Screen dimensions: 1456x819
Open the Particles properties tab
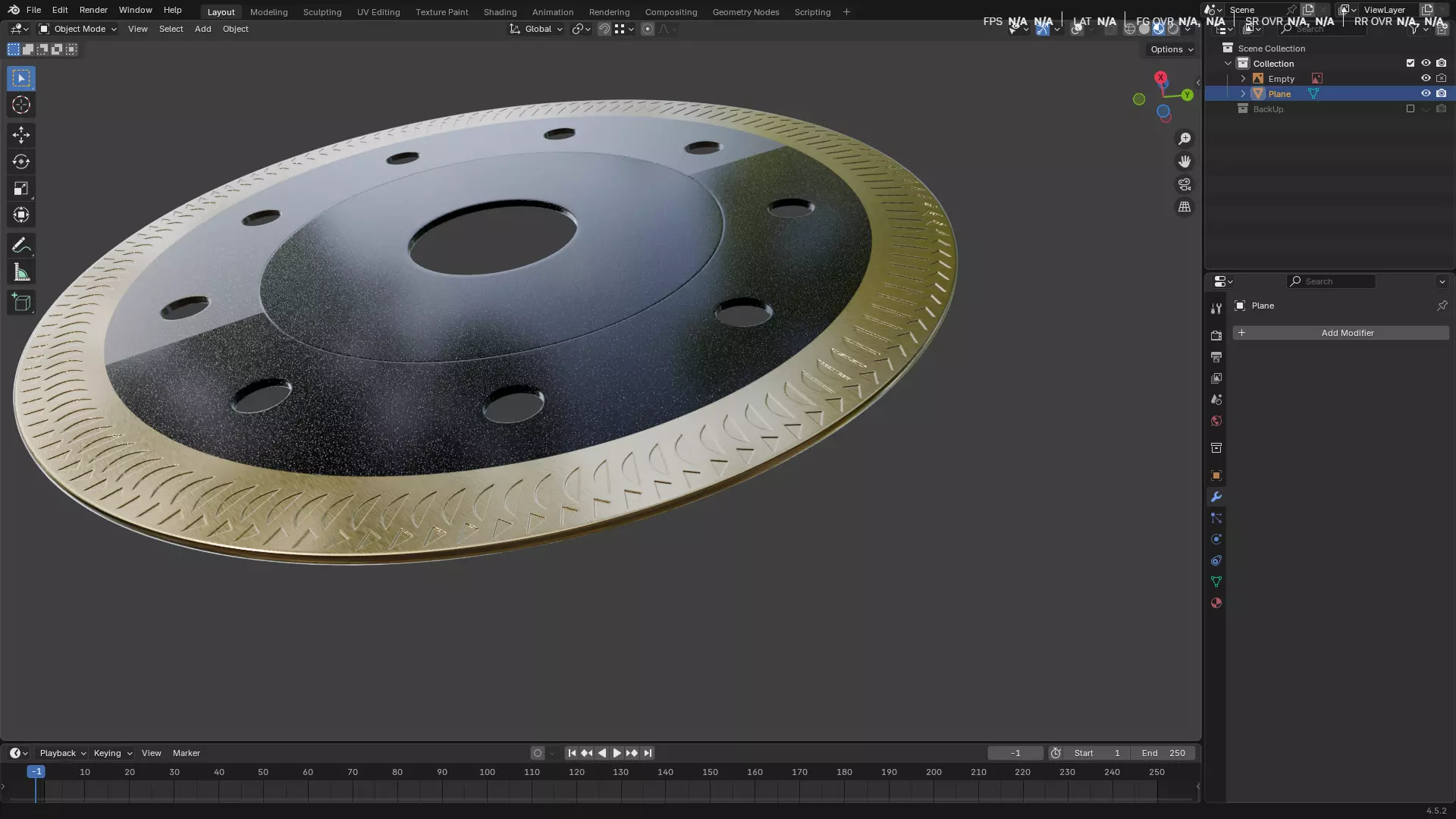(x=1216, y=518)
